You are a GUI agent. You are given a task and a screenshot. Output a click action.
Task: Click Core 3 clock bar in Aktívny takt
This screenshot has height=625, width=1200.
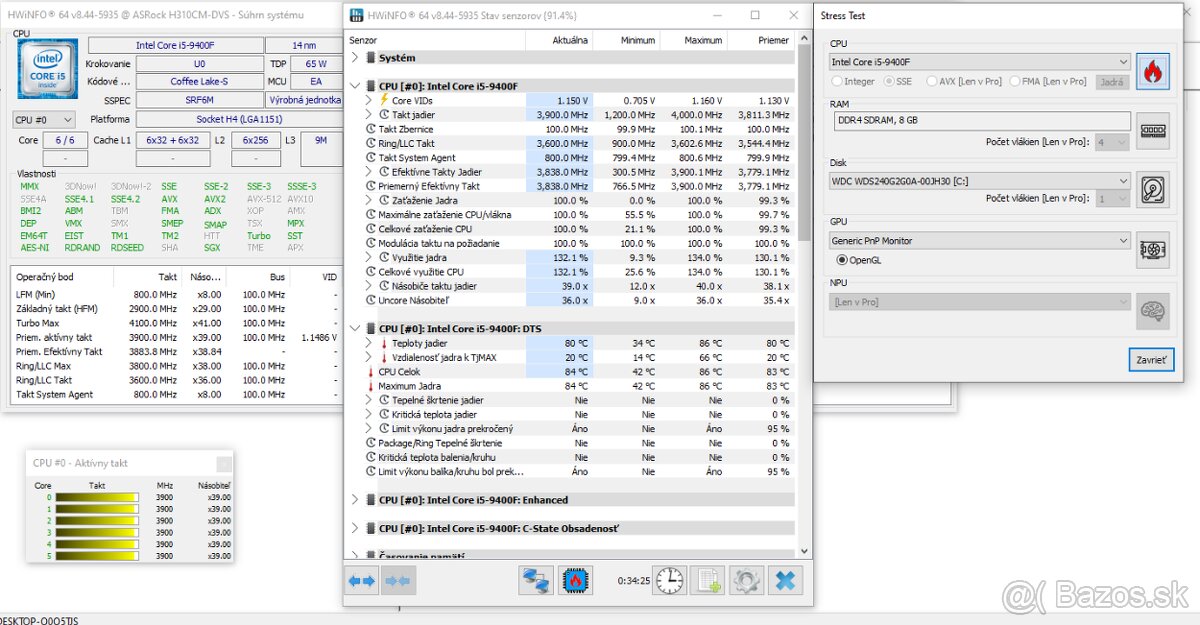pos(97,532)
